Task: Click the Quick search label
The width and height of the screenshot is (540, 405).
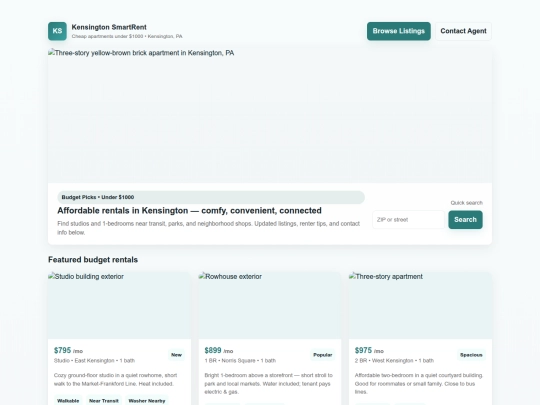Action: [467, 203]
